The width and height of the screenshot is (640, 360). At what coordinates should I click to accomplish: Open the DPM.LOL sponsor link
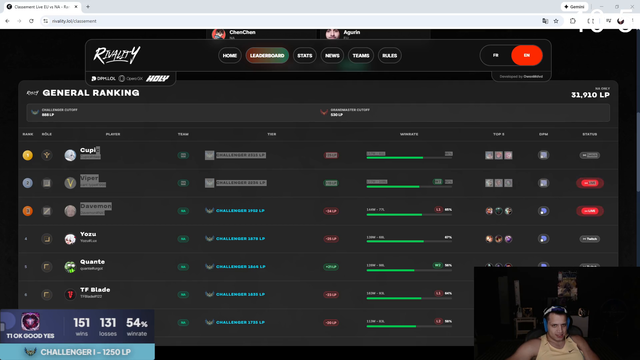point(103,78)
